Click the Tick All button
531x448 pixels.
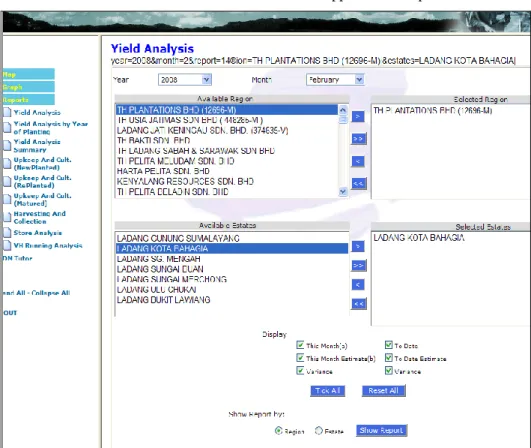327,391
